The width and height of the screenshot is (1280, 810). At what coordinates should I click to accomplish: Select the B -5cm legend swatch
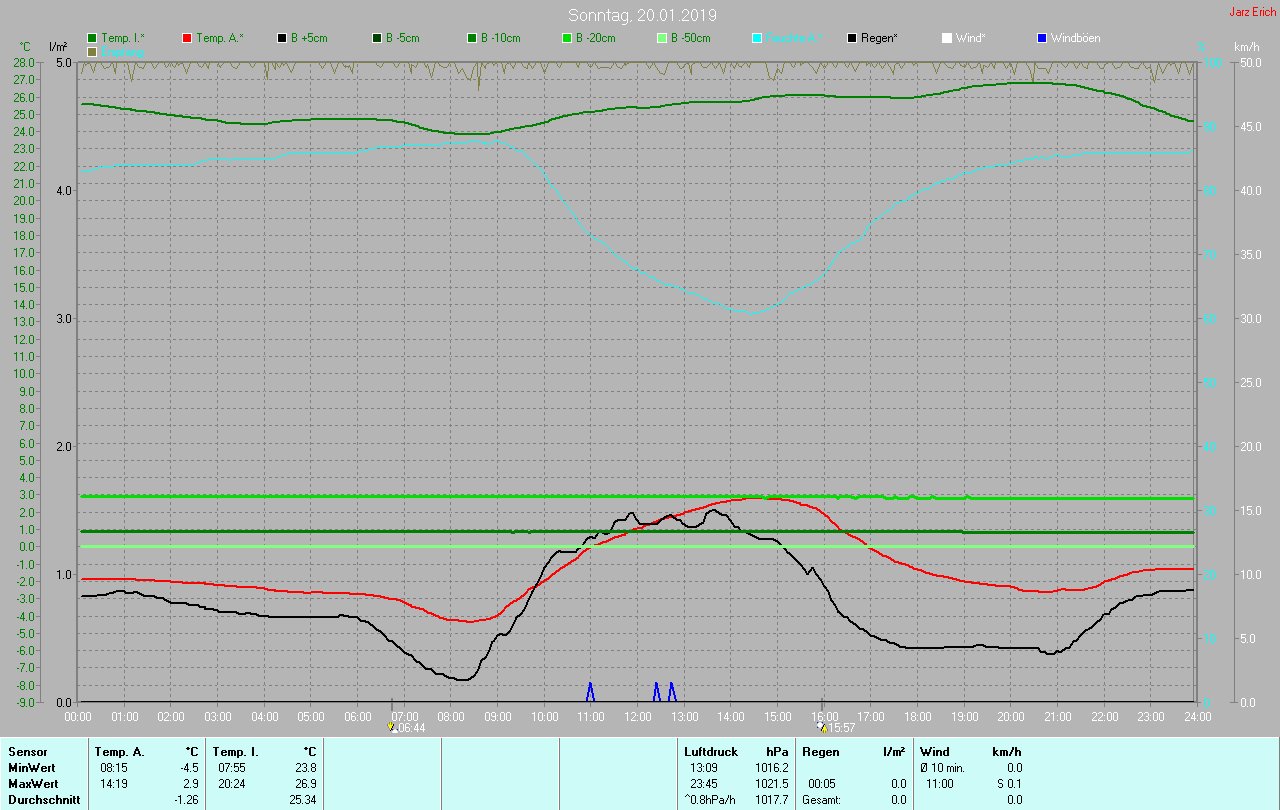coord(377,38)
